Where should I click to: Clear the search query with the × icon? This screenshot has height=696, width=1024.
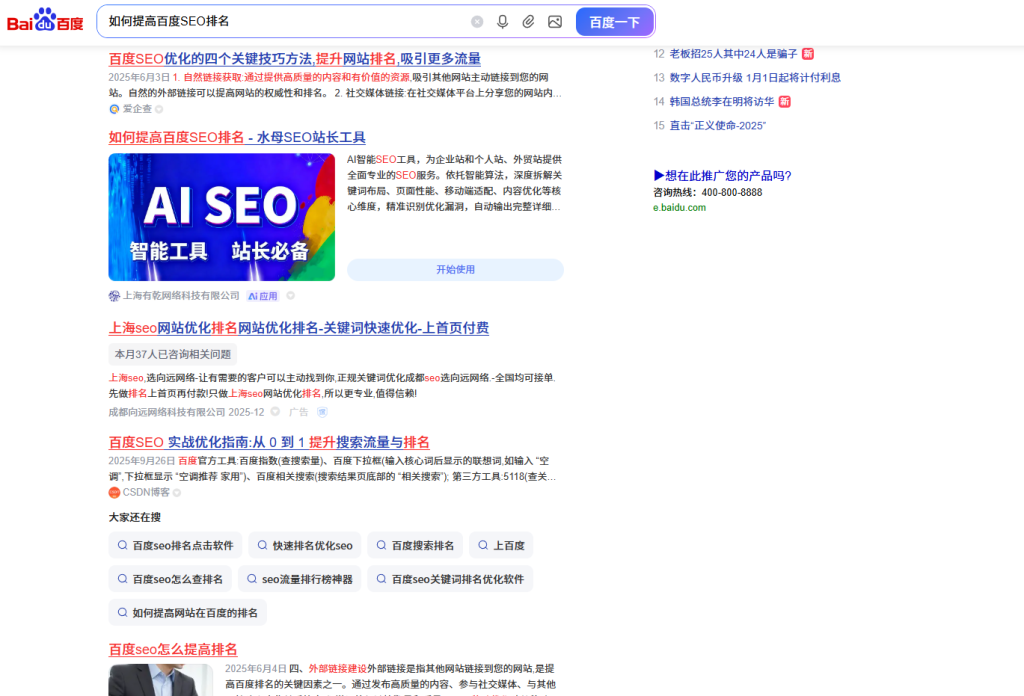pyautogui.click(x=478, y=21)
